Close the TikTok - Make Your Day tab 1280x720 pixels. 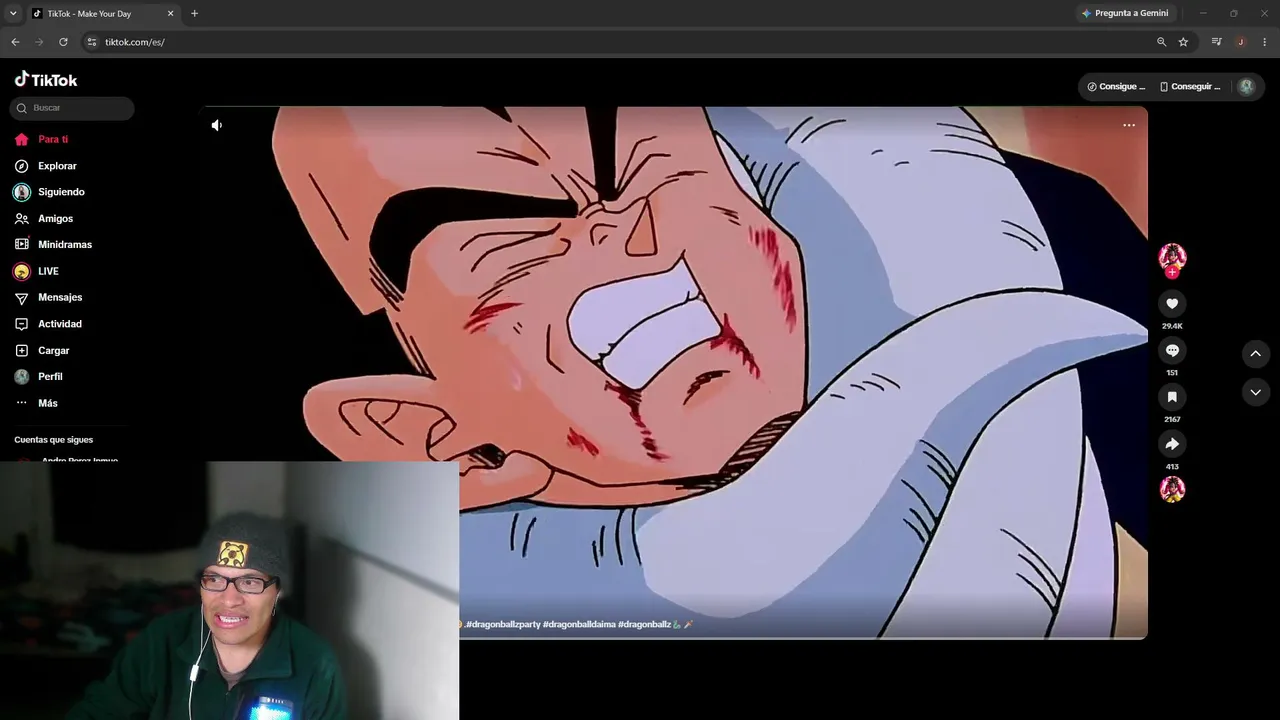(170, 13)
